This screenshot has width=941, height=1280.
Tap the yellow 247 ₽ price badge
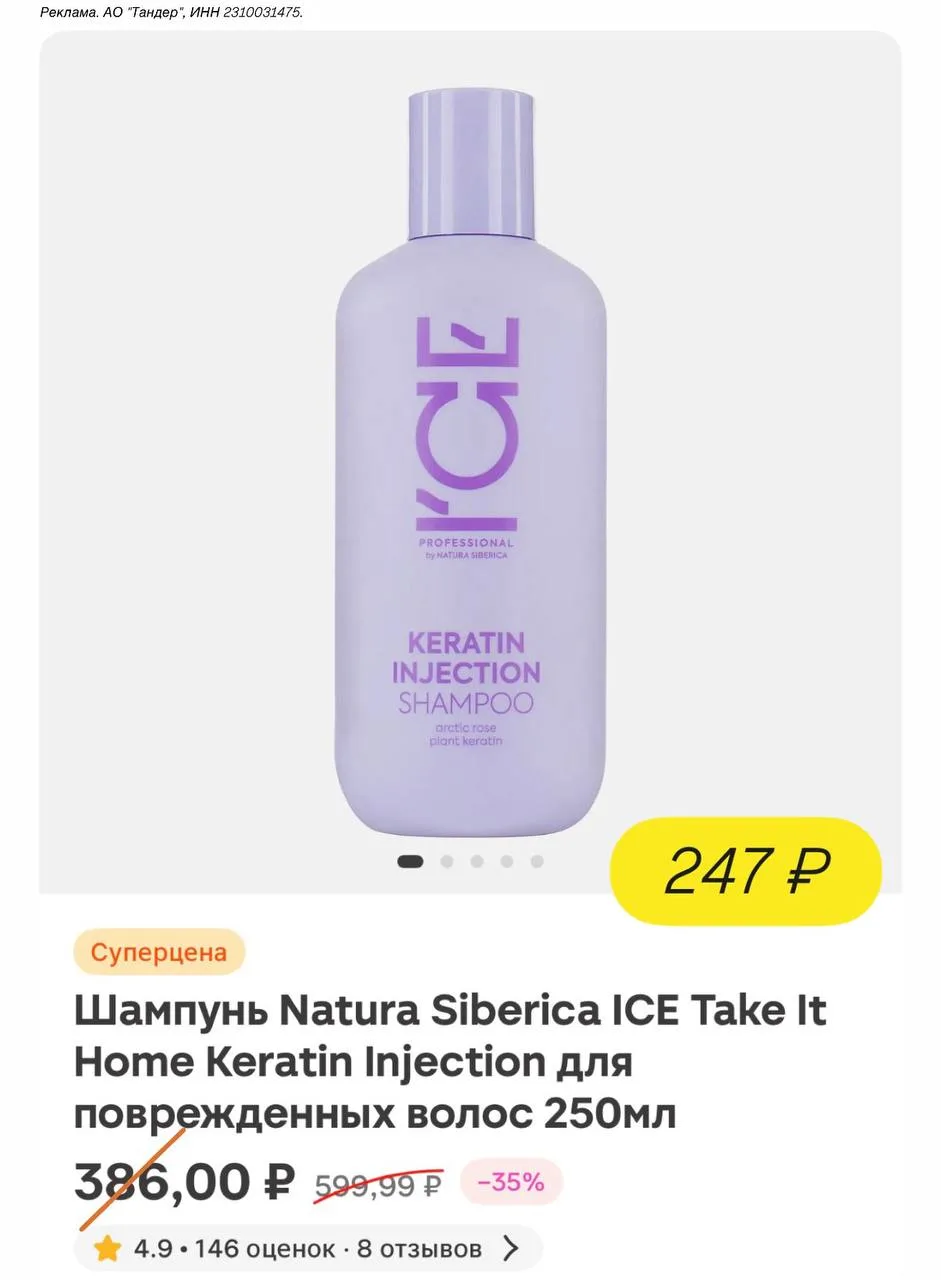pyautogui.click(x=746, y=870)
